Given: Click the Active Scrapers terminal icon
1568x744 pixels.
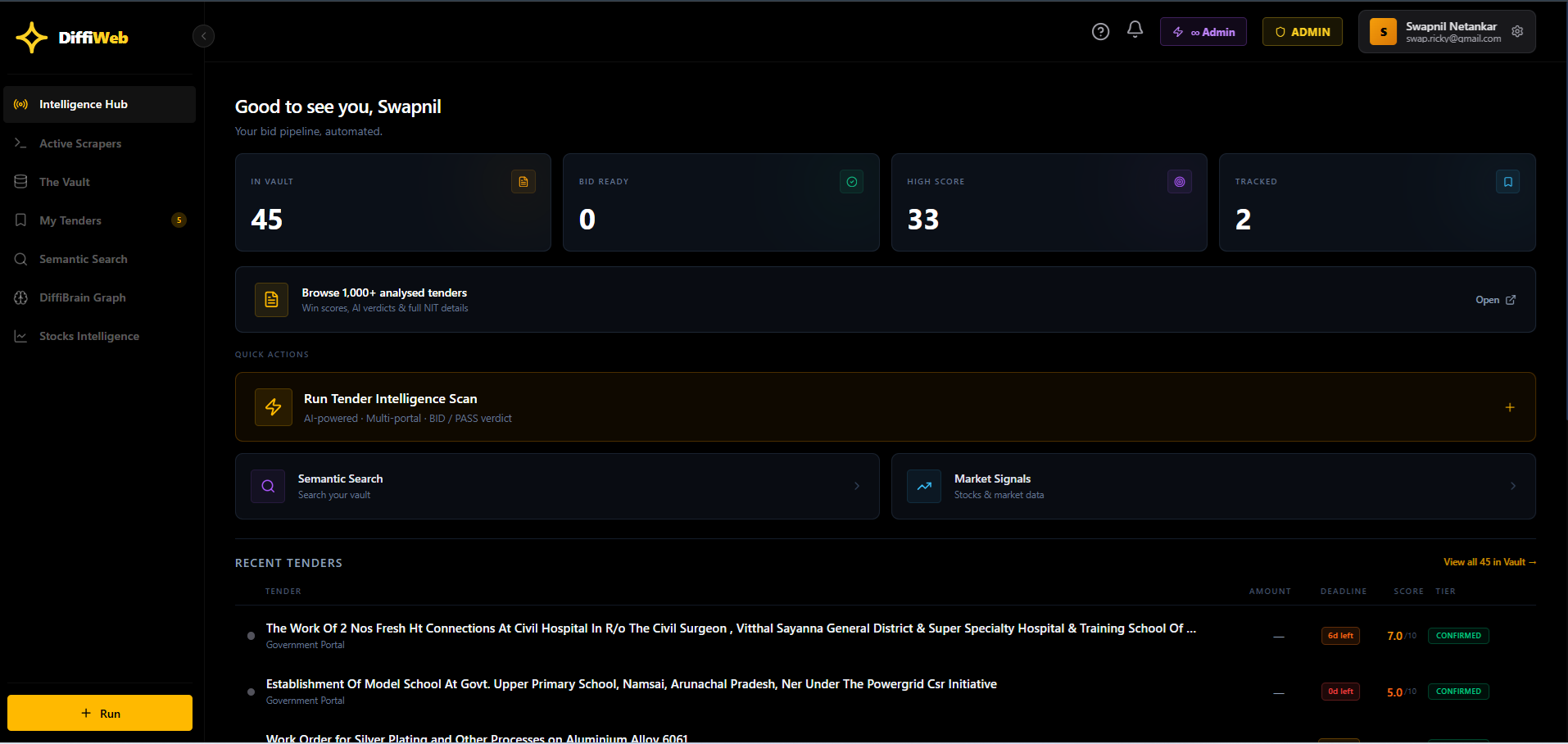Looking at the screenshot, I should click(x=21, y=143).
